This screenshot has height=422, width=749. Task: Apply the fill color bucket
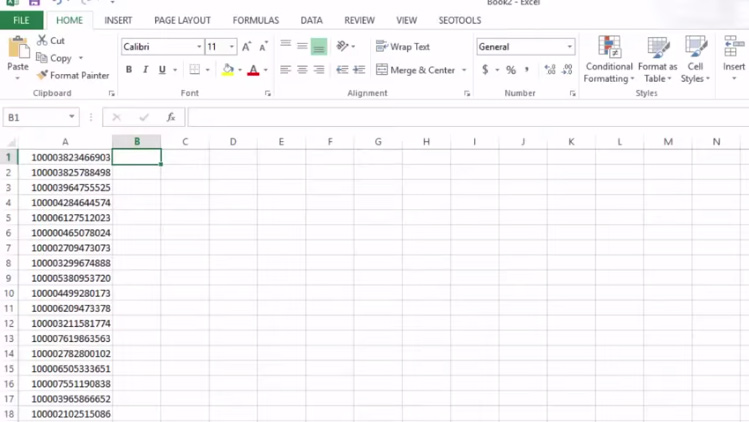(228, 70)
